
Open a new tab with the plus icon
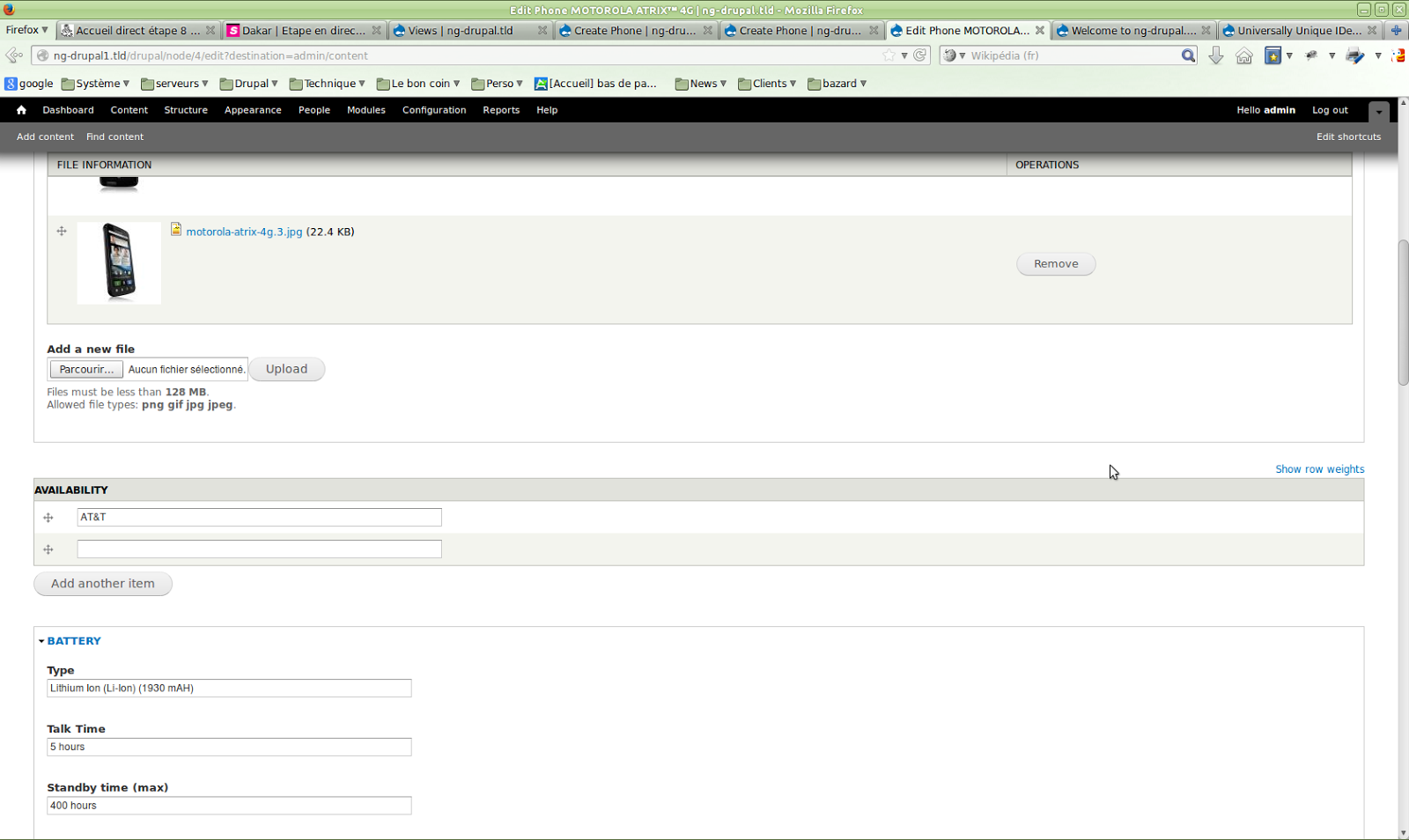[1396, 30]
